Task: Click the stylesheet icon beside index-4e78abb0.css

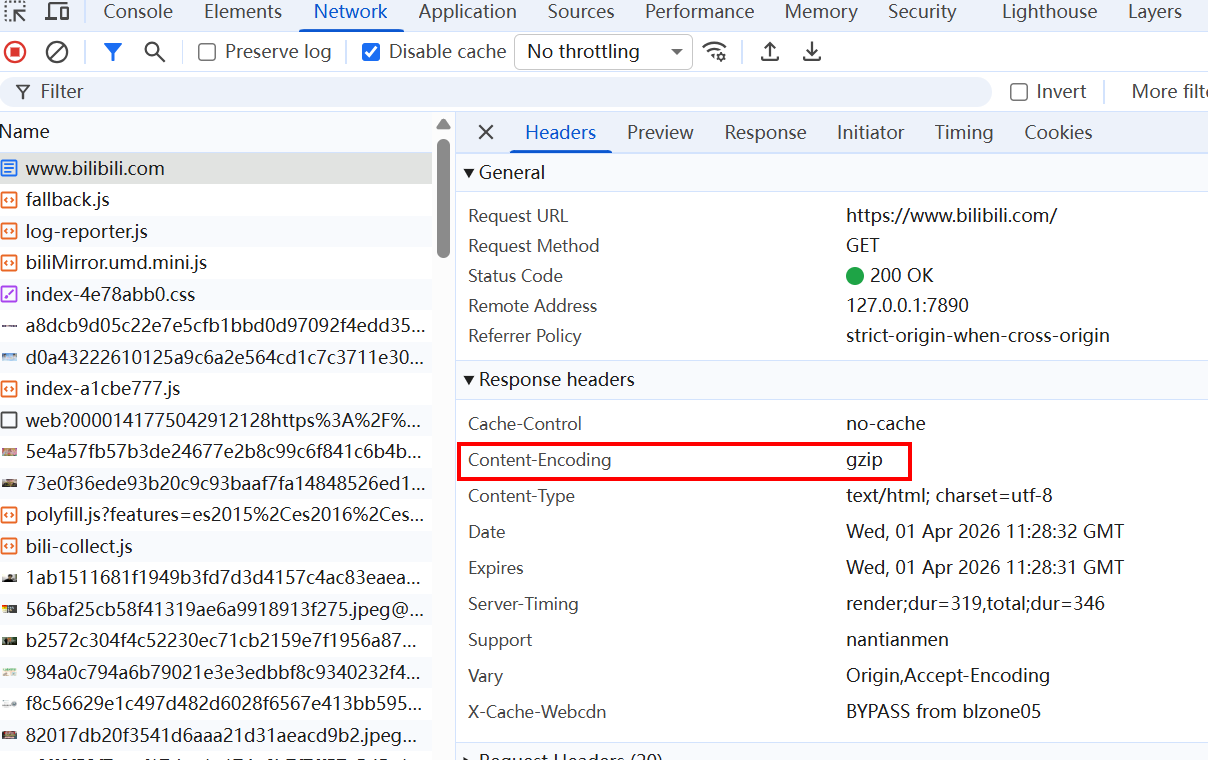Action: pos(9,294)
